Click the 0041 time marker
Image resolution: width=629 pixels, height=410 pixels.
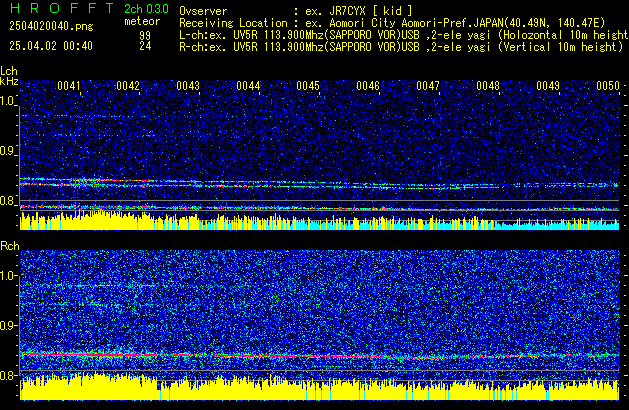[69, 86]
